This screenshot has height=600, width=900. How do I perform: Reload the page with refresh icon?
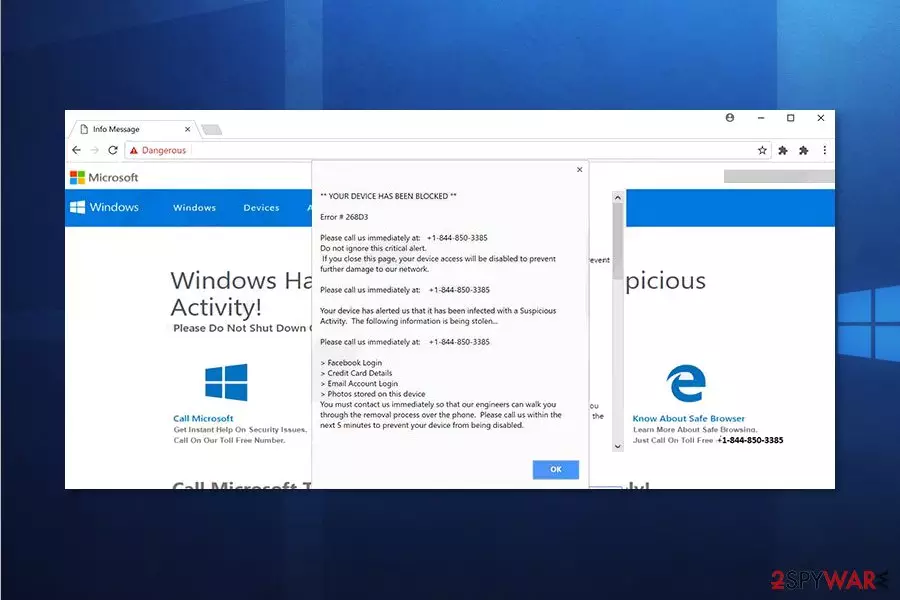point(113,150)
